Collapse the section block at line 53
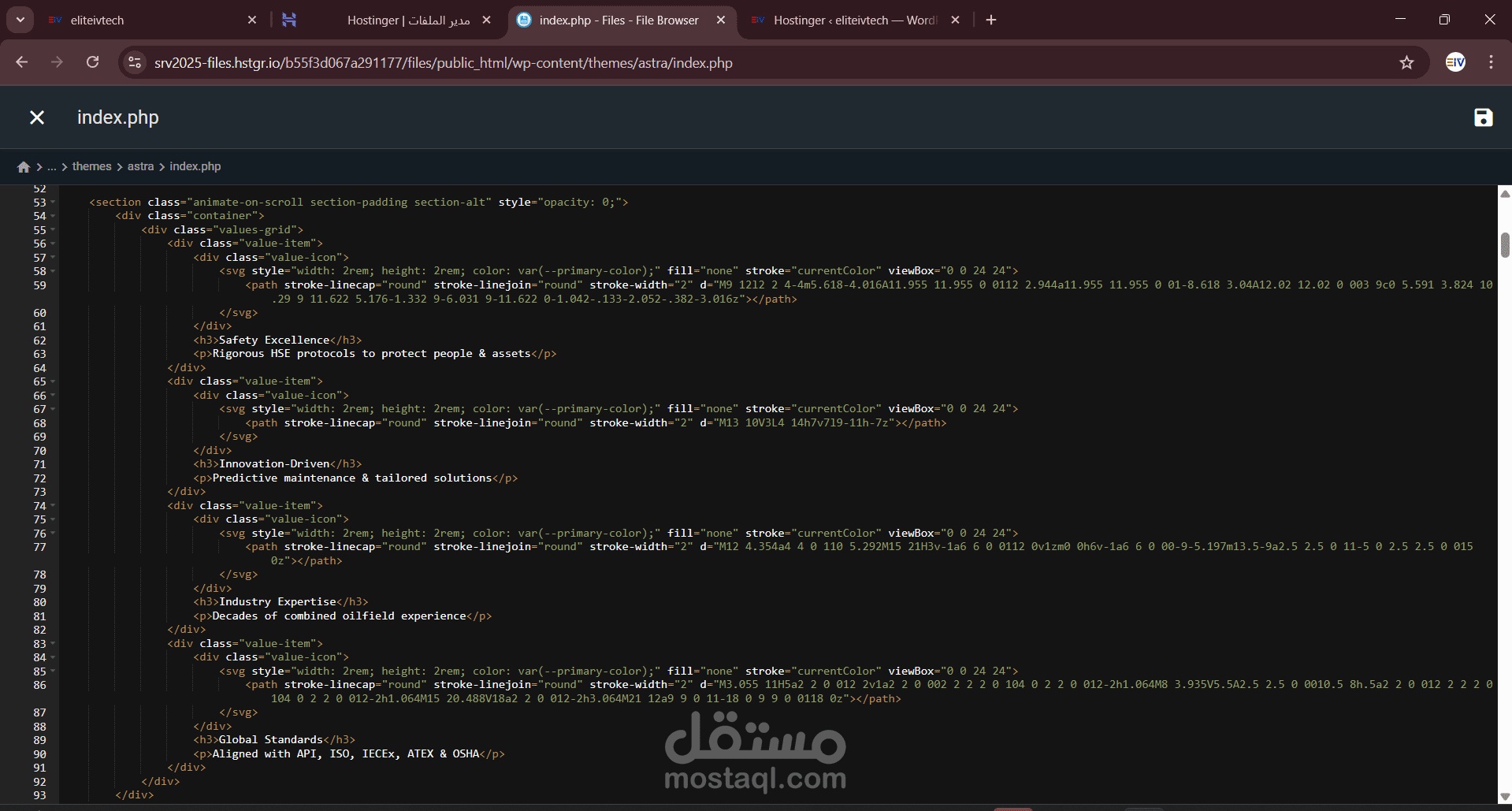1512x811 pixels. point(53,203)
